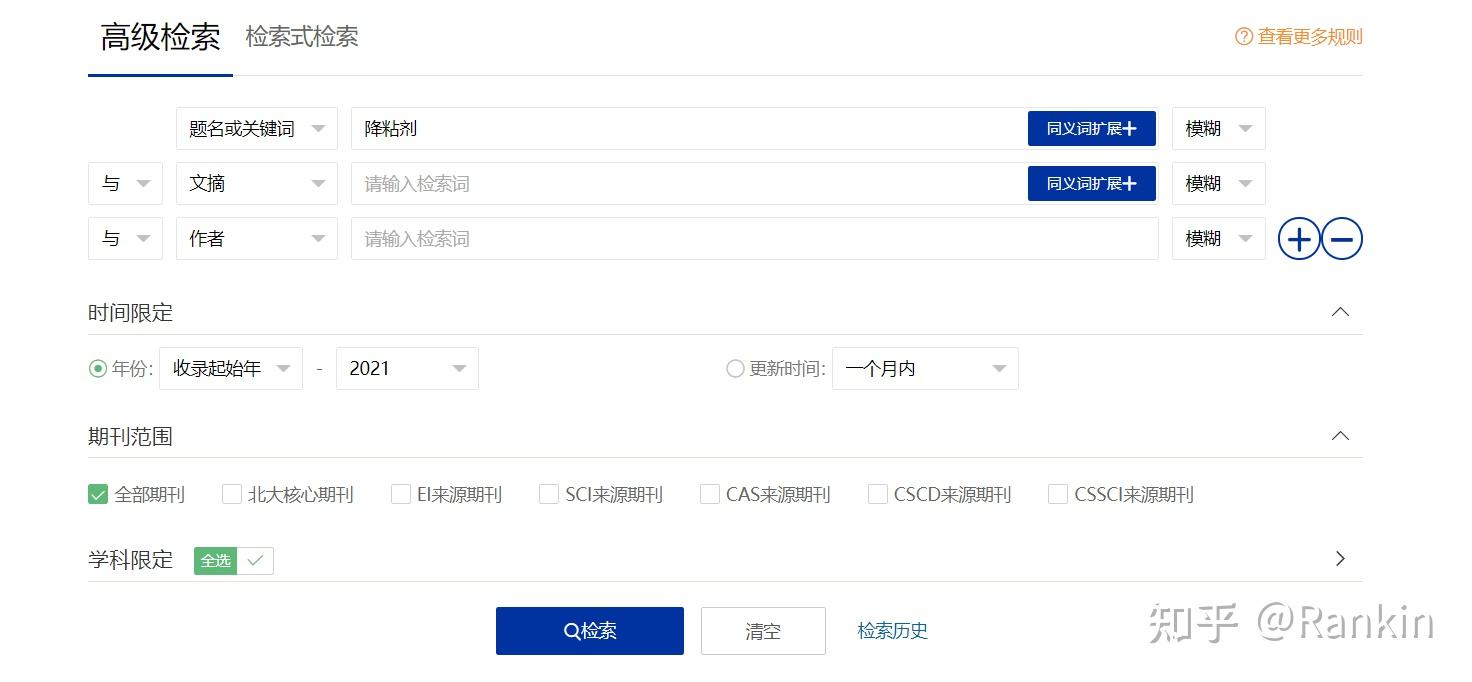Add a search row with the plus icon

click(1299, 239)
